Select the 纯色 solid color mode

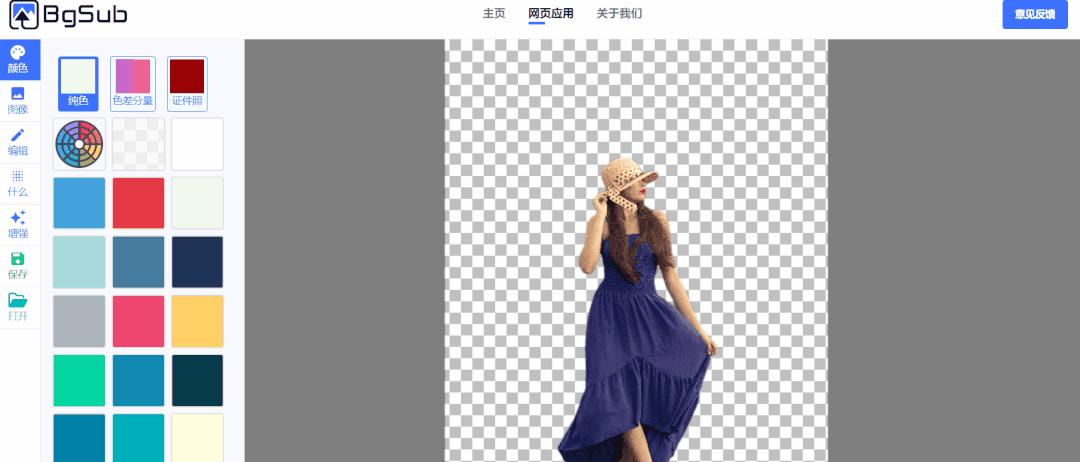[78, 83]
